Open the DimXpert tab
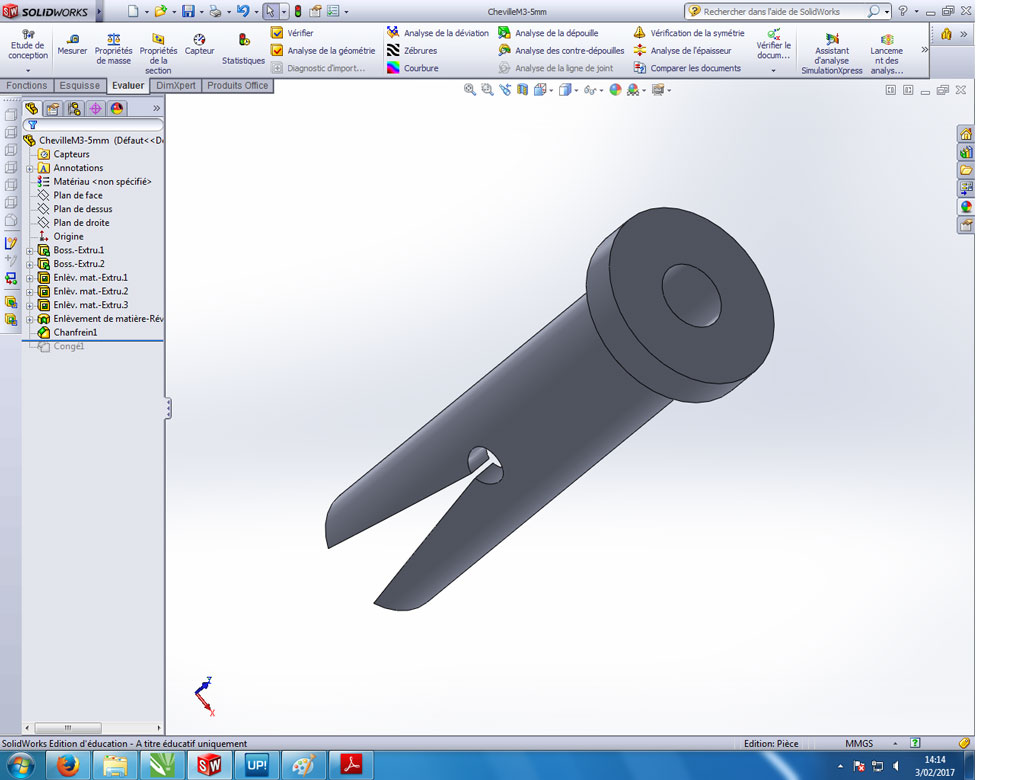 tap(176, 86)
